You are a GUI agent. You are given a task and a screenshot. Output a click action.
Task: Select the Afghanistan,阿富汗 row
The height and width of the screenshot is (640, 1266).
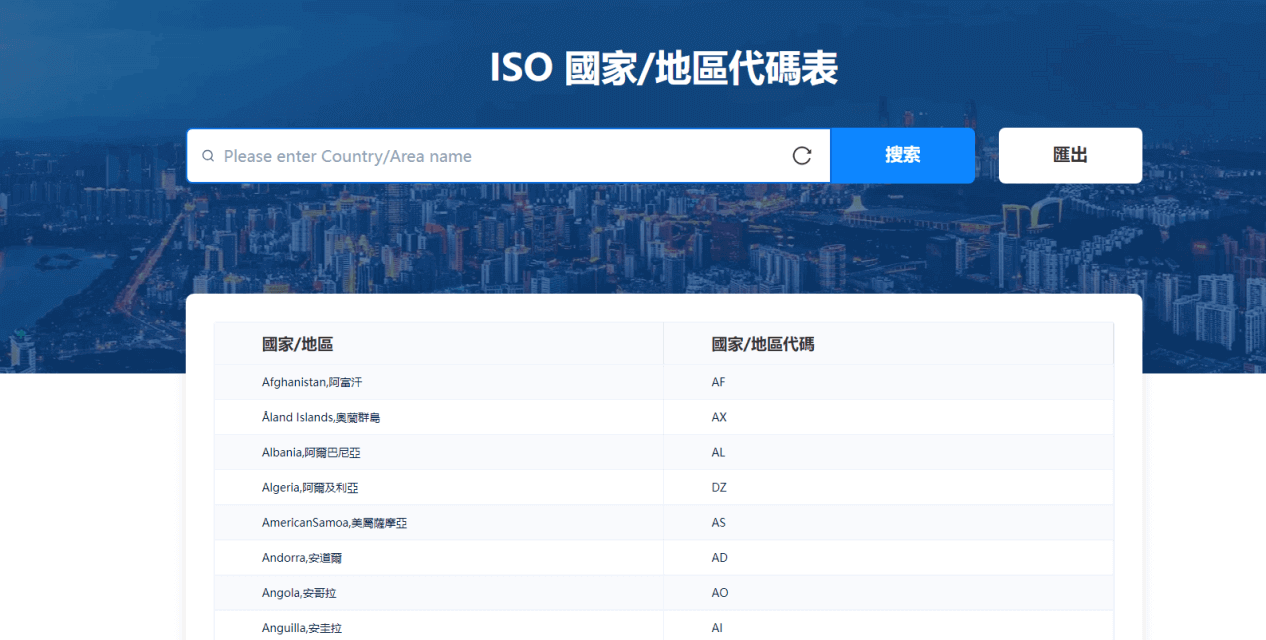[305, 382]
